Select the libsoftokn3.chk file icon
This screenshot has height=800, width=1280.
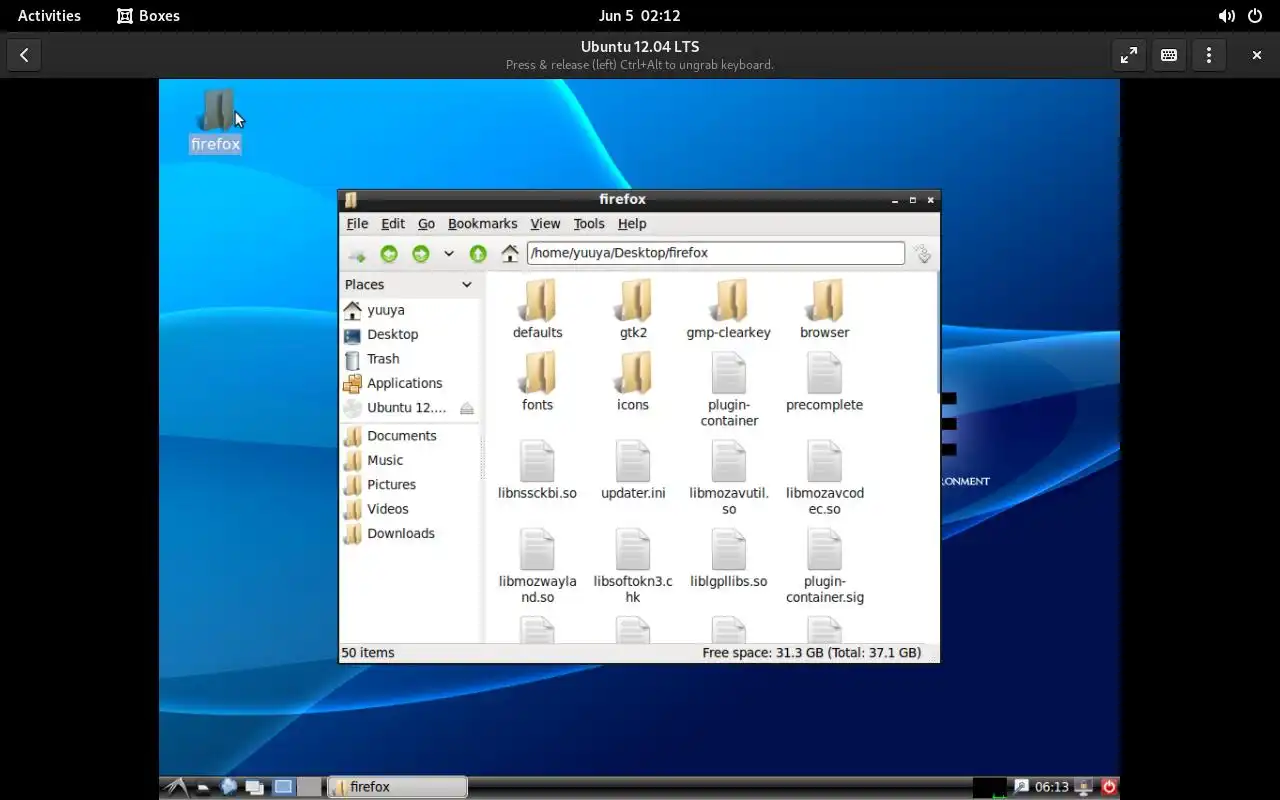633,549
